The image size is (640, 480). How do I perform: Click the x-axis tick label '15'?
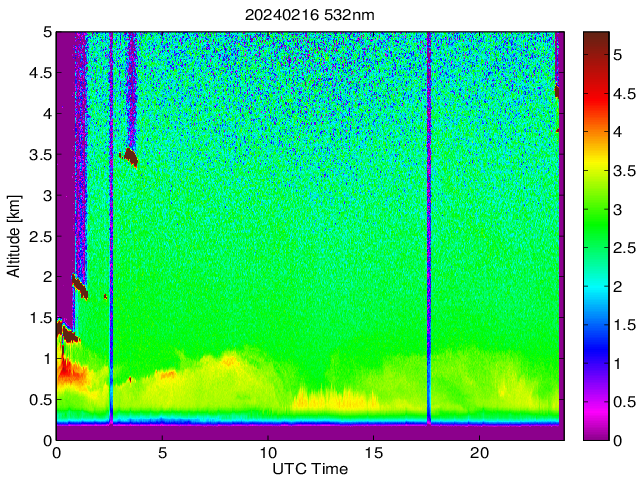(374, 453)
